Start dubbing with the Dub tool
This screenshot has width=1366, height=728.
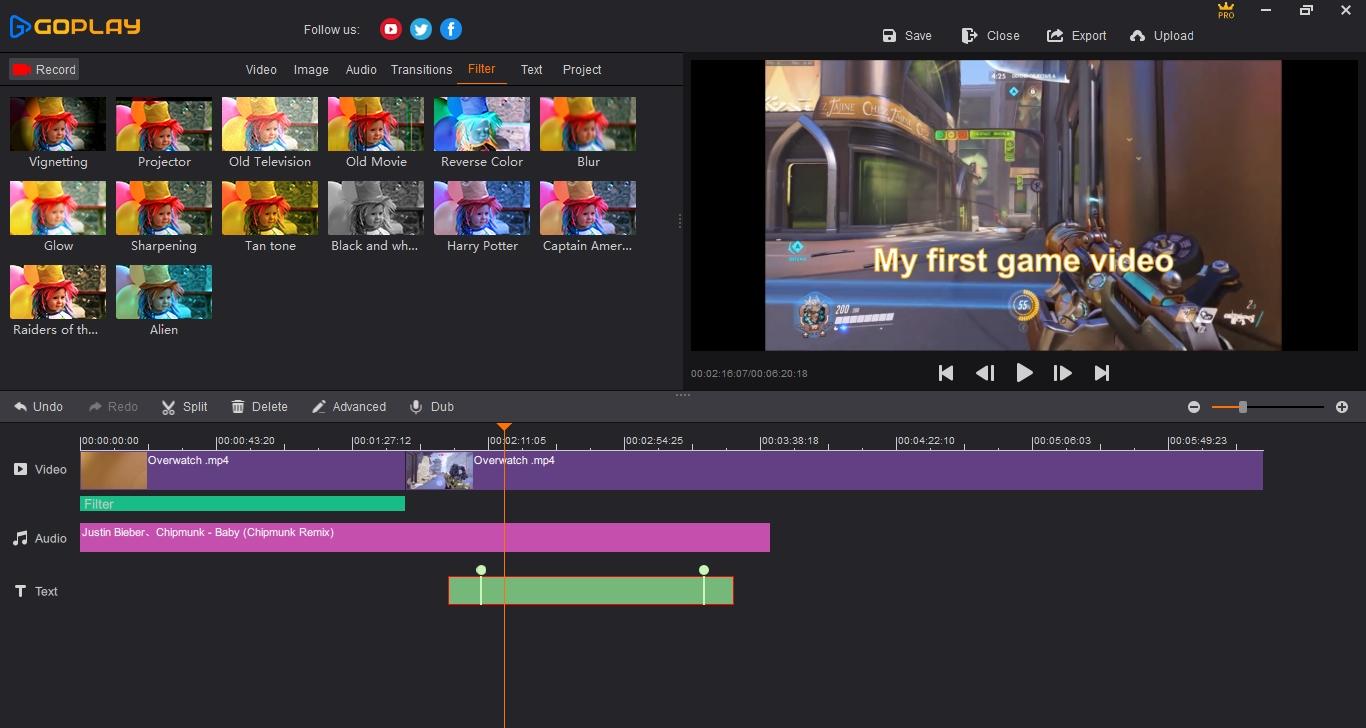point(432,407)
